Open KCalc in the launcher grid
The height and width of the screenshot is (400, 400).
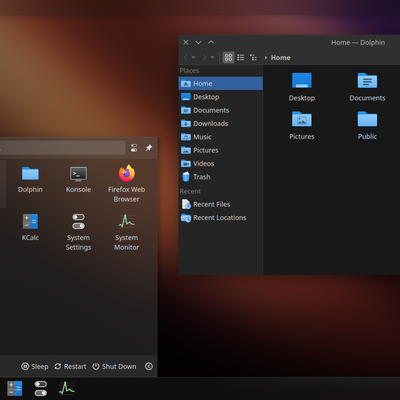pos(30,228)
